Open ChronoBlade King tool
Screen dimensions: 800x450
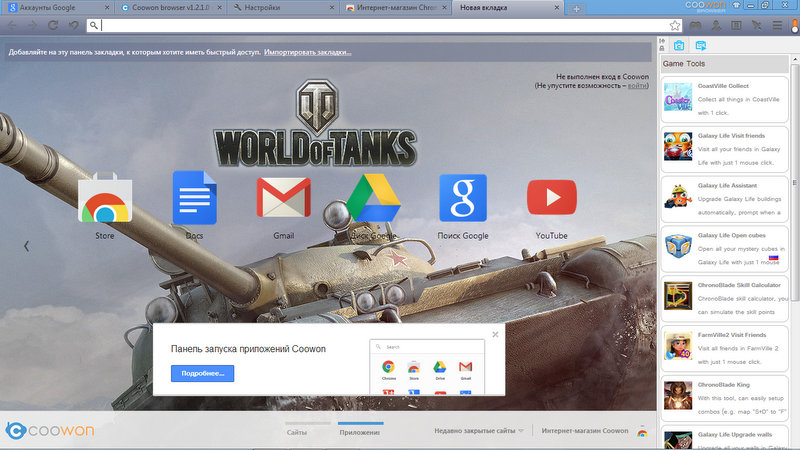(724, 398)
